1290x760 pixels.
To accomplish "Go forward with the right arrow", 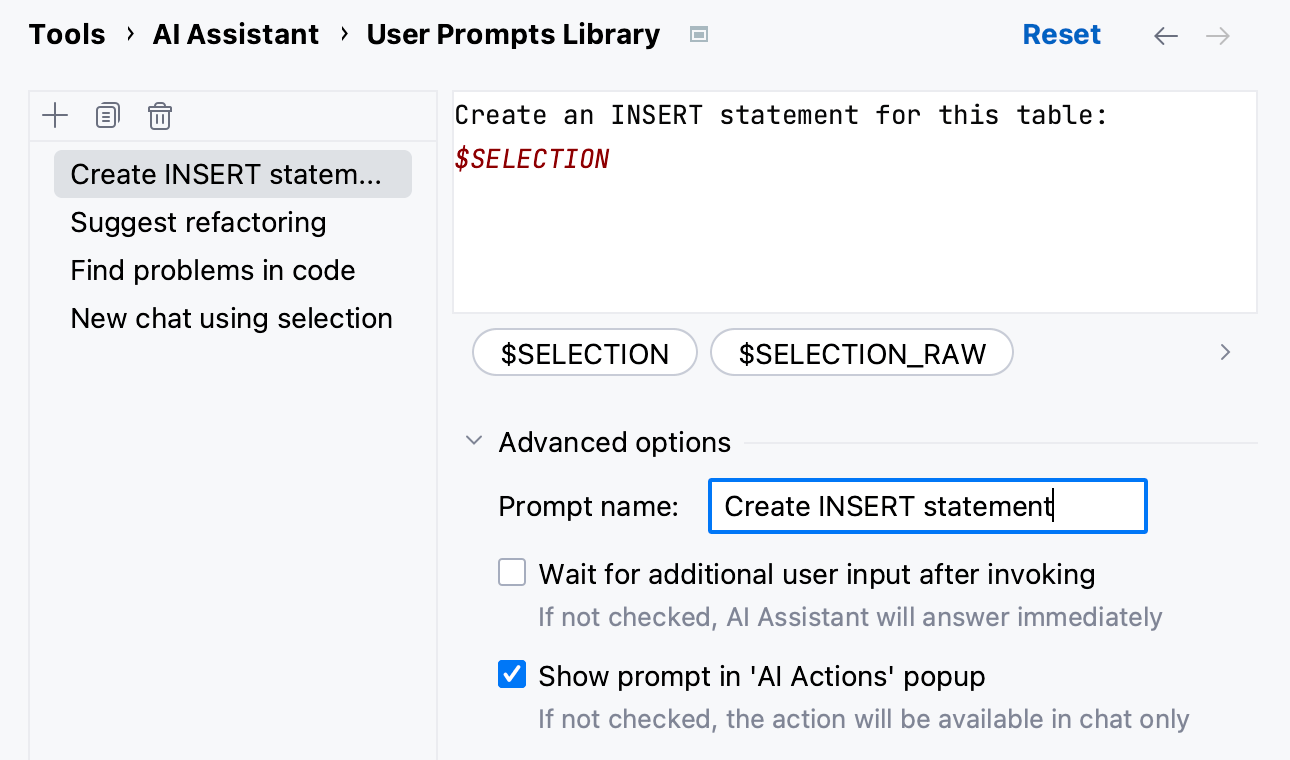I will [x=1218, y=36].
